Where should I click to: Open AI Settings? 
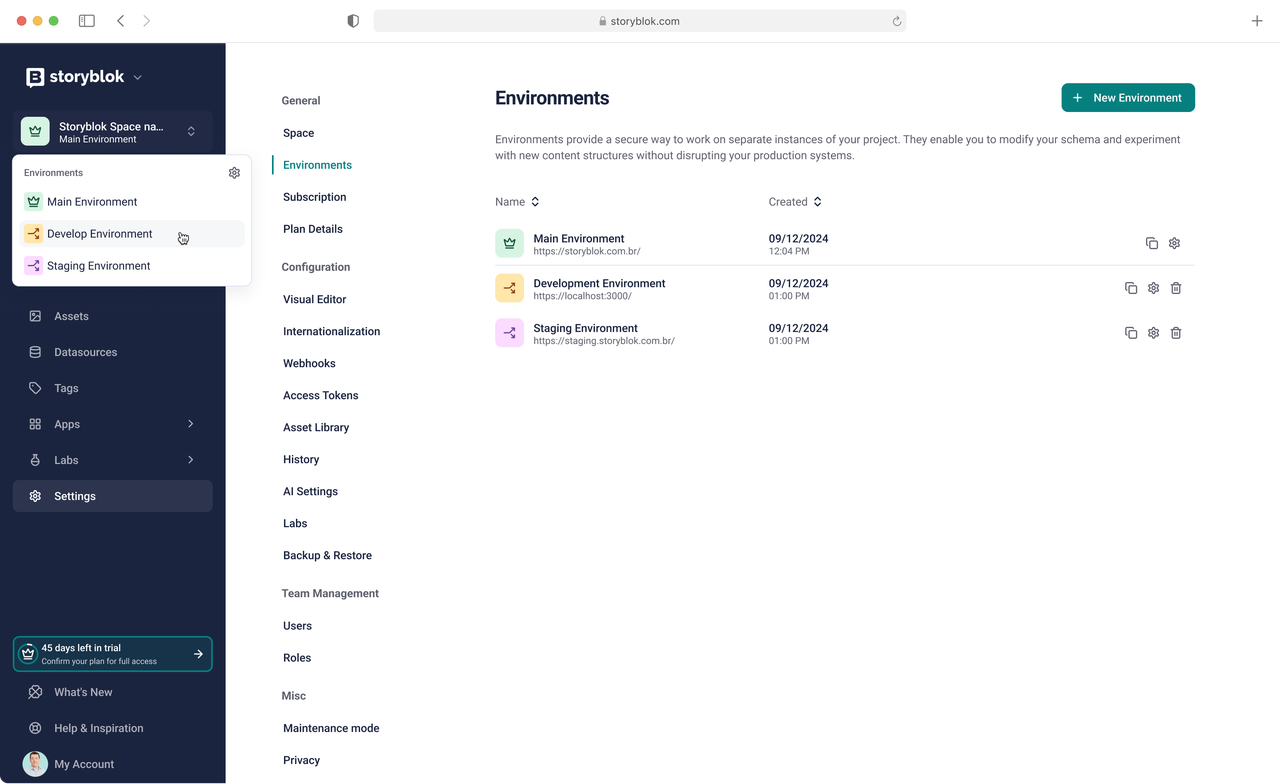310,491
